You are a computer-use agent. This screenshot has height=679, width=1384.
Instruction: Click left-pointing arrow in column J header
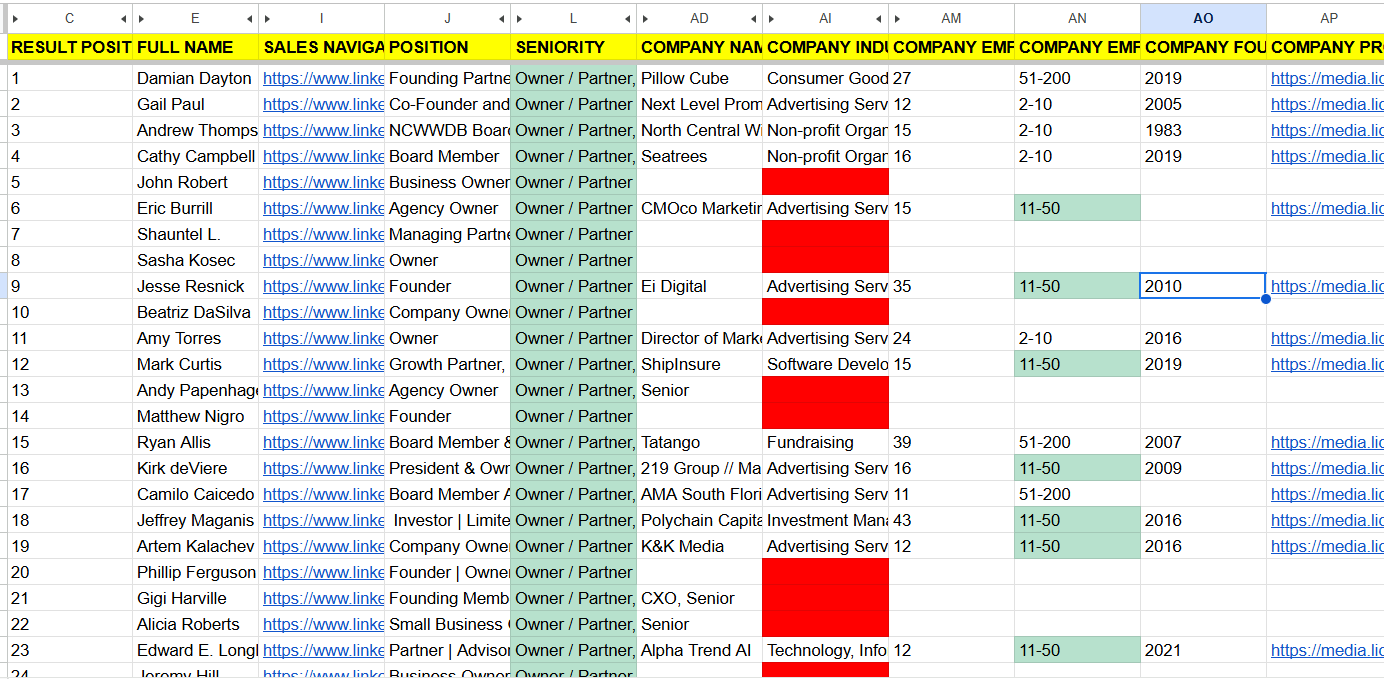click(x=501, y=19)
